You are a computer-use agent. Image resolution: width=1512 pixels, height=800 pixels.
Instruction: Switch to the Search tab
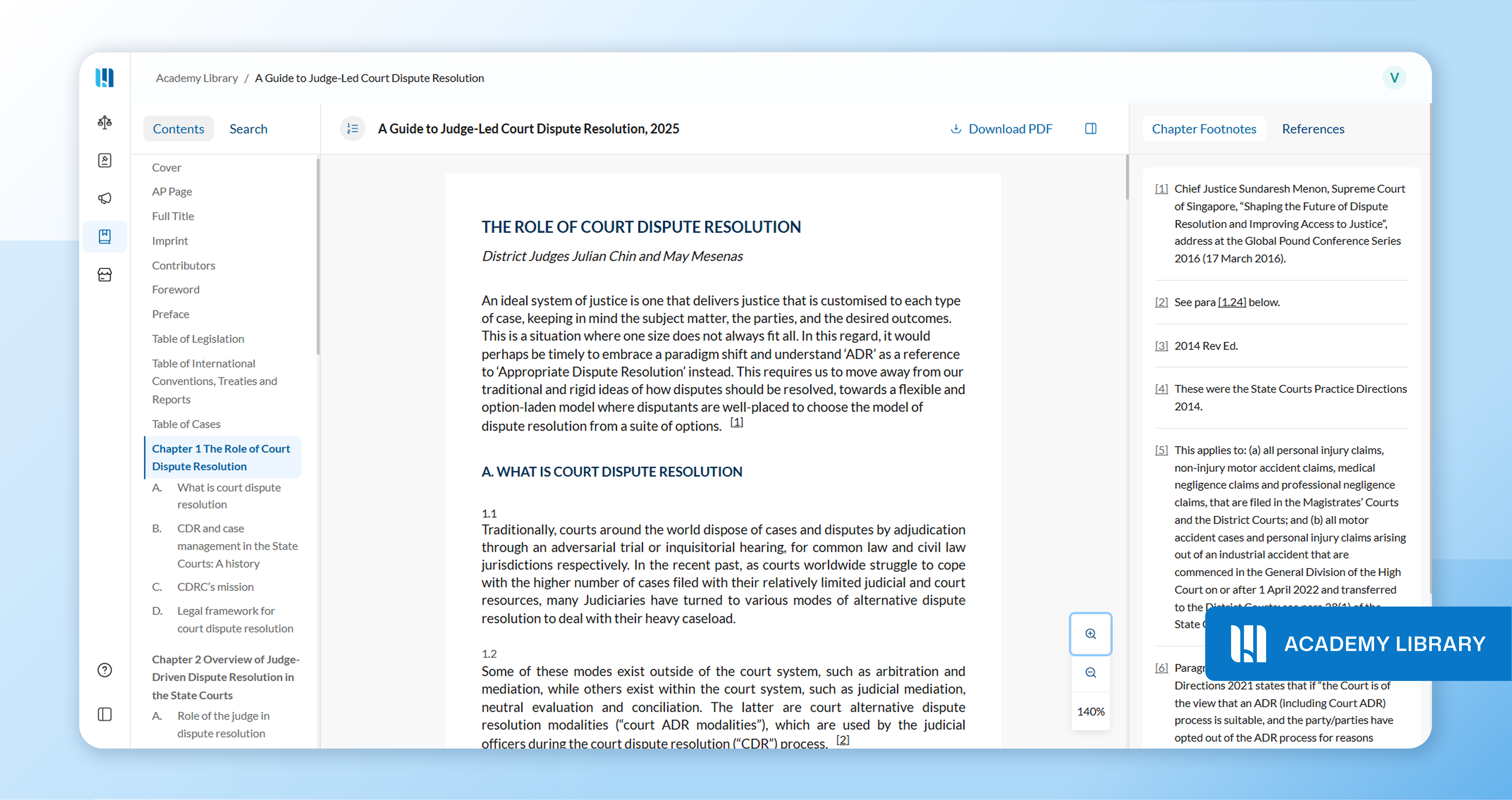pyautogui.click(x=248, y=129)
